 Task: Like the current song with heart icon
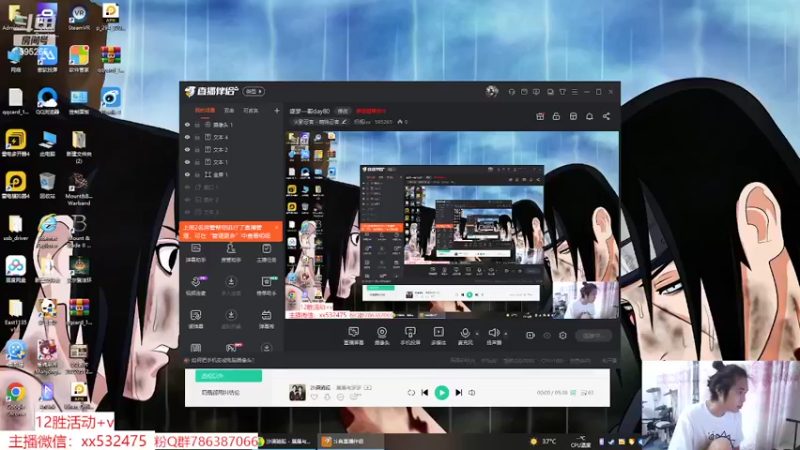coord(314,397)
